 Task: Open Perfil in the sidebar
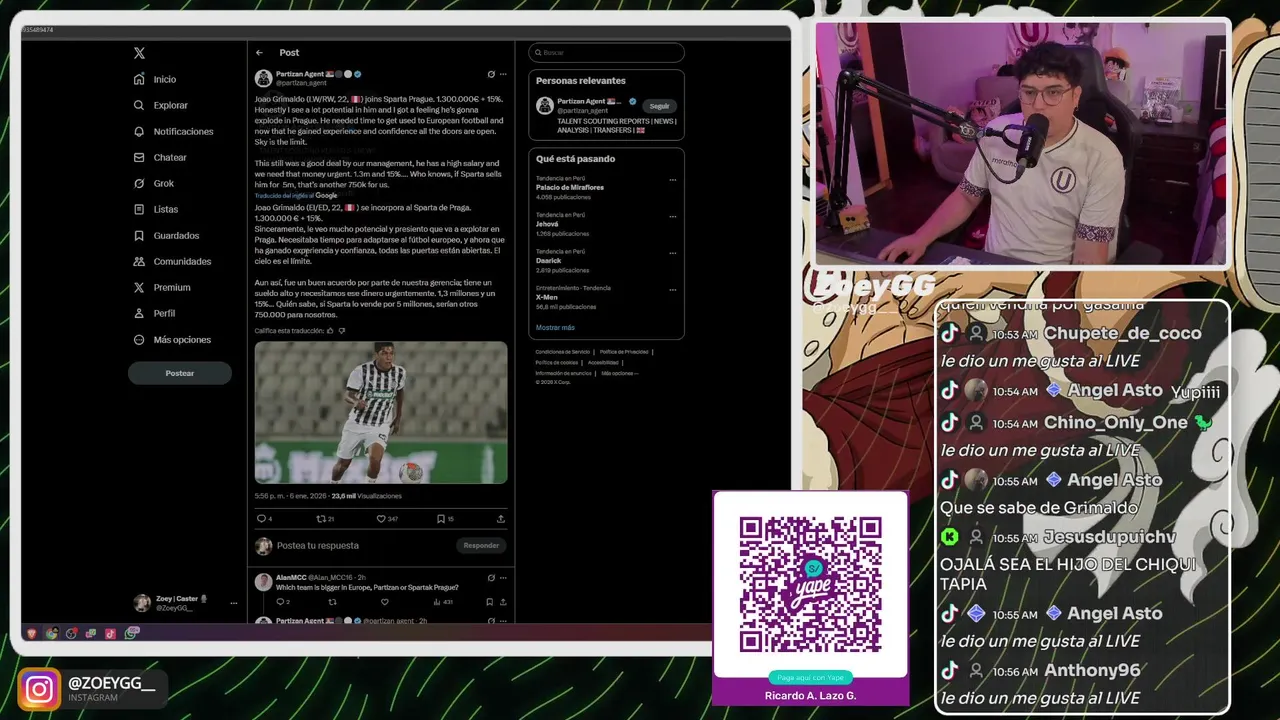tap(154, 313)
